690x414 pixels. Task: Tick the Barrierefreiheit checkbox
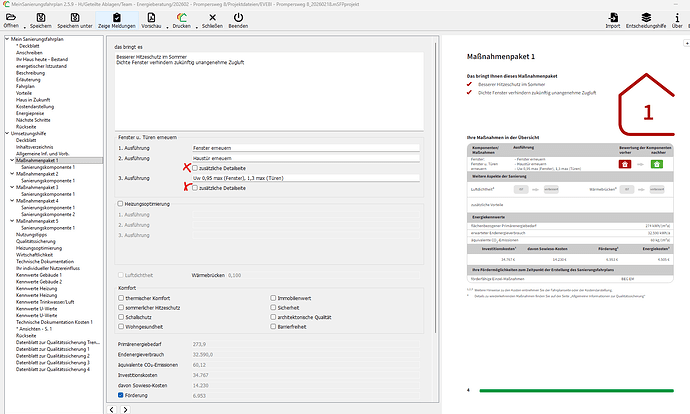tap(274, 325)
